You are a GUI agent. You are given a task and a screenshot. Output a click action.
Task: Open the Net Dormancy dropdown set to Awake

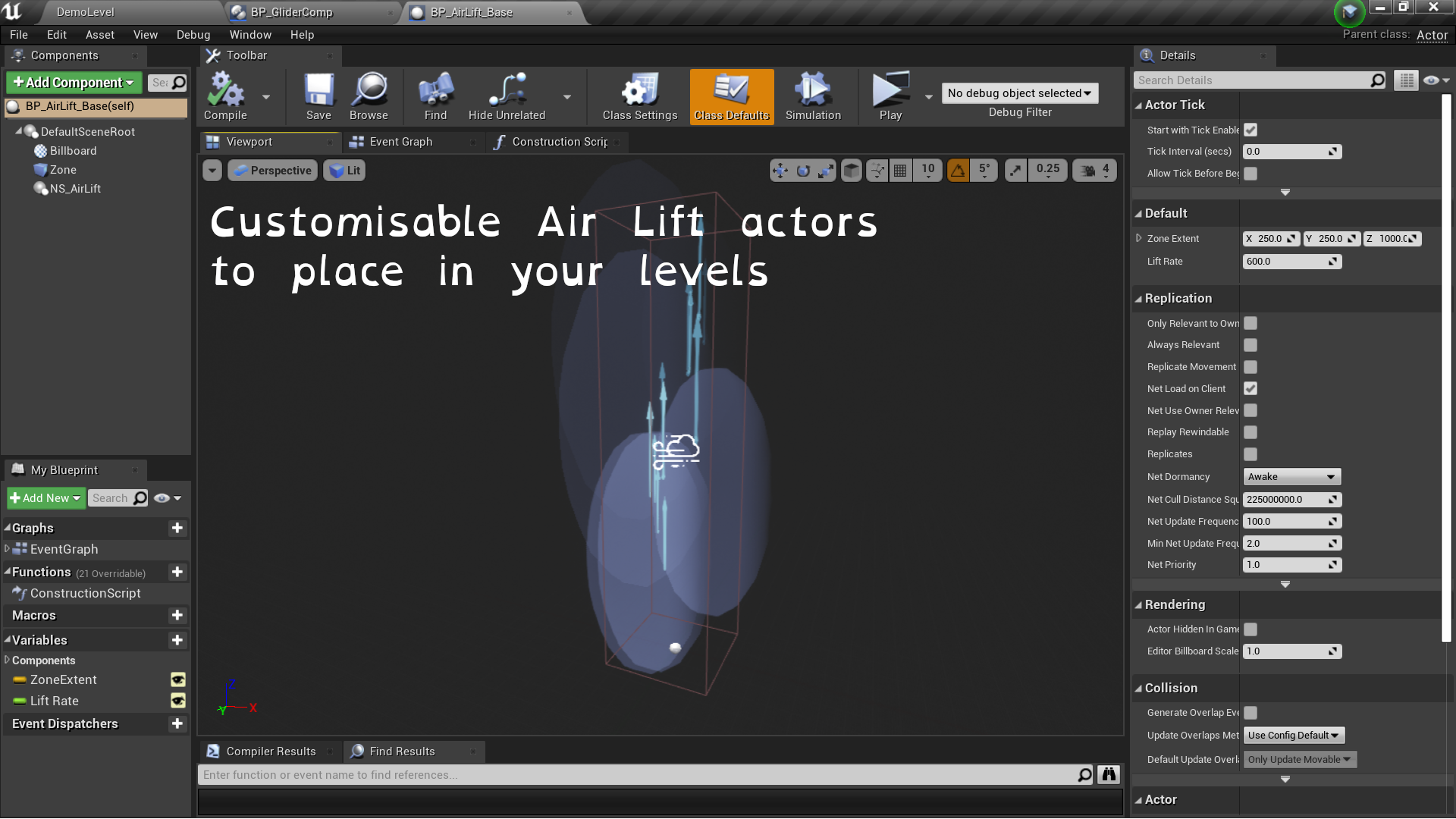click(1291, 476)
